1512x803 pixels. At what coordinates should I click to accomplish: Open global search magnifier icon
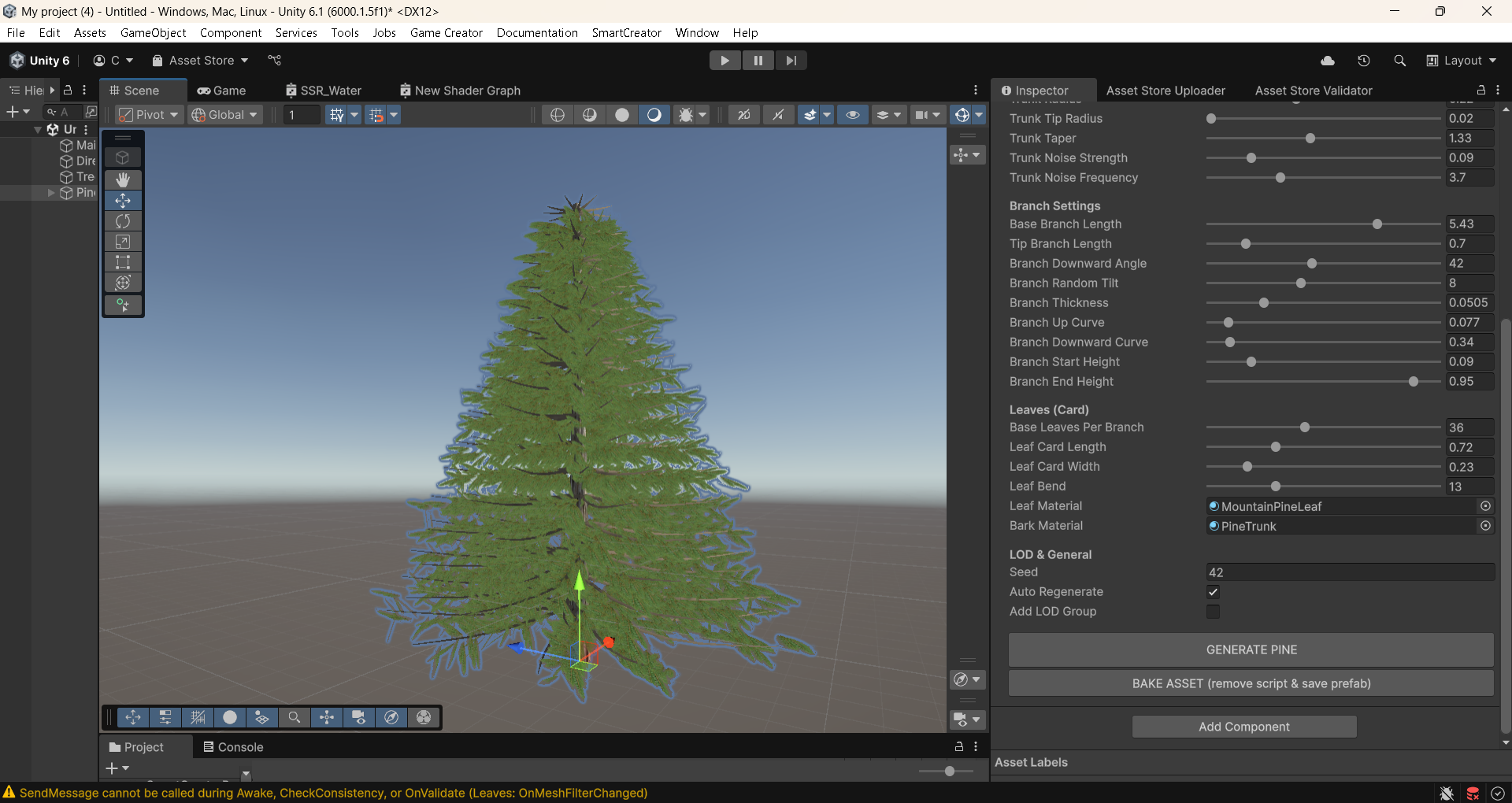point(1399,61)
